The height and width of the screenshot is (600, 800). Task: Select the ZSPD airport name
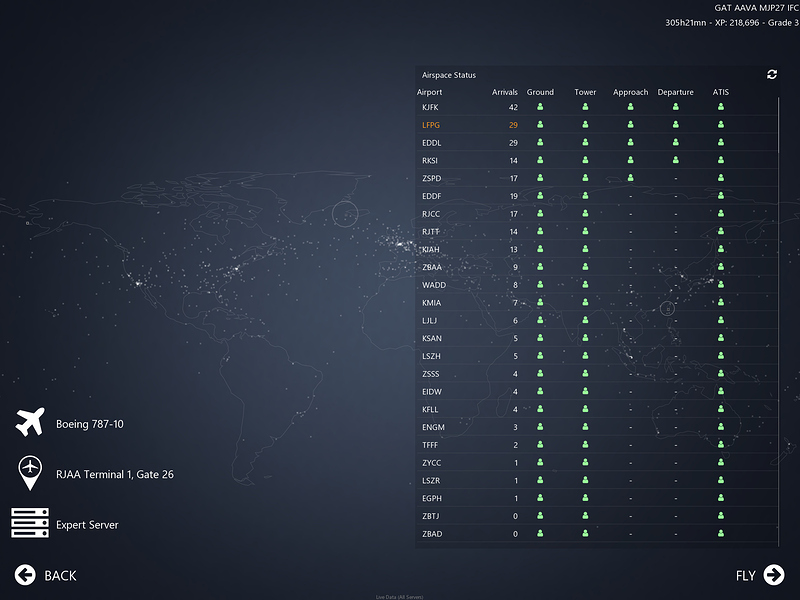[432, 179]
